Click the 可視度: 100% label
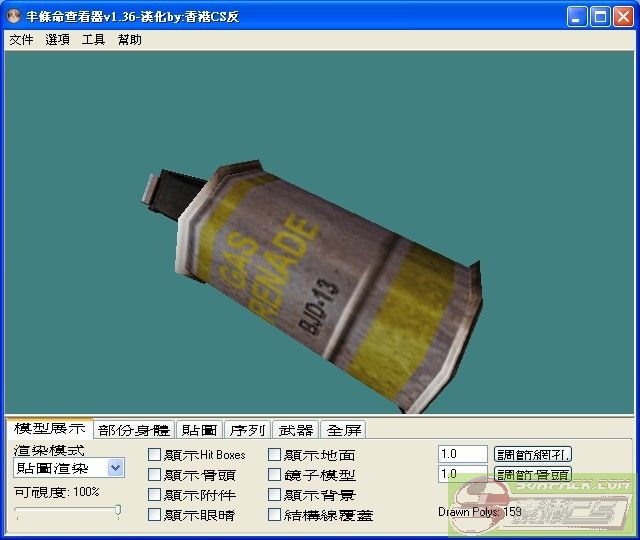 click(56, 492)
